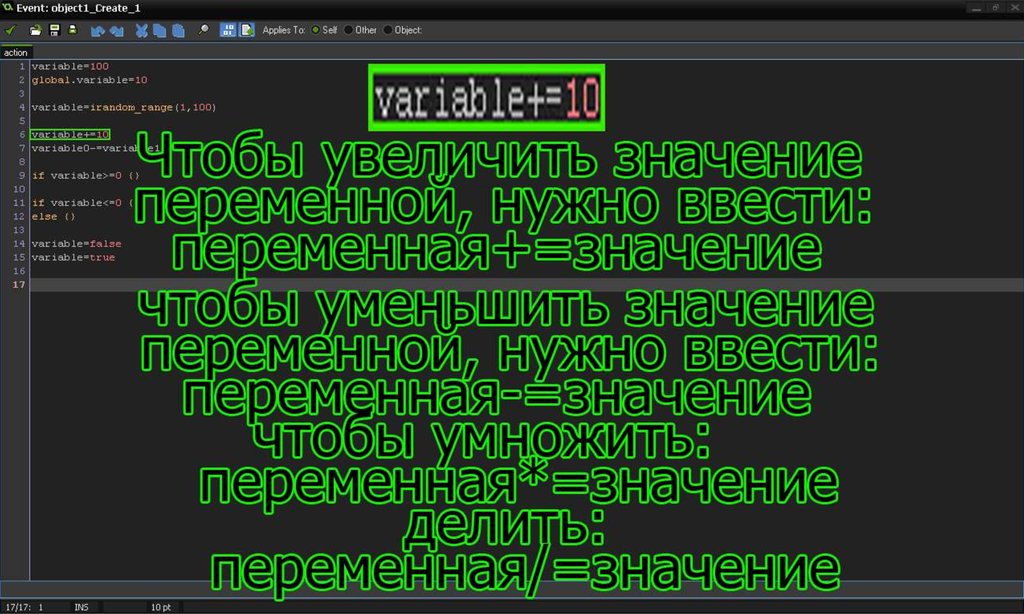Click code line global.variable=10

pyautogui.click(x=89, y=80)
